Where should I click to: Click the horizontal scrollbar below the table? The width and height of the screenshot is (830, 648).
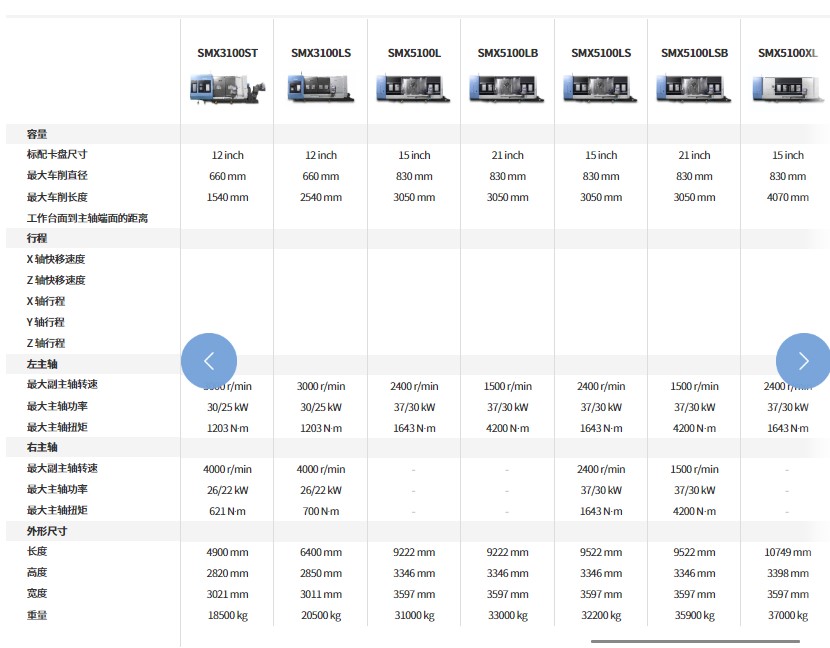695,642
